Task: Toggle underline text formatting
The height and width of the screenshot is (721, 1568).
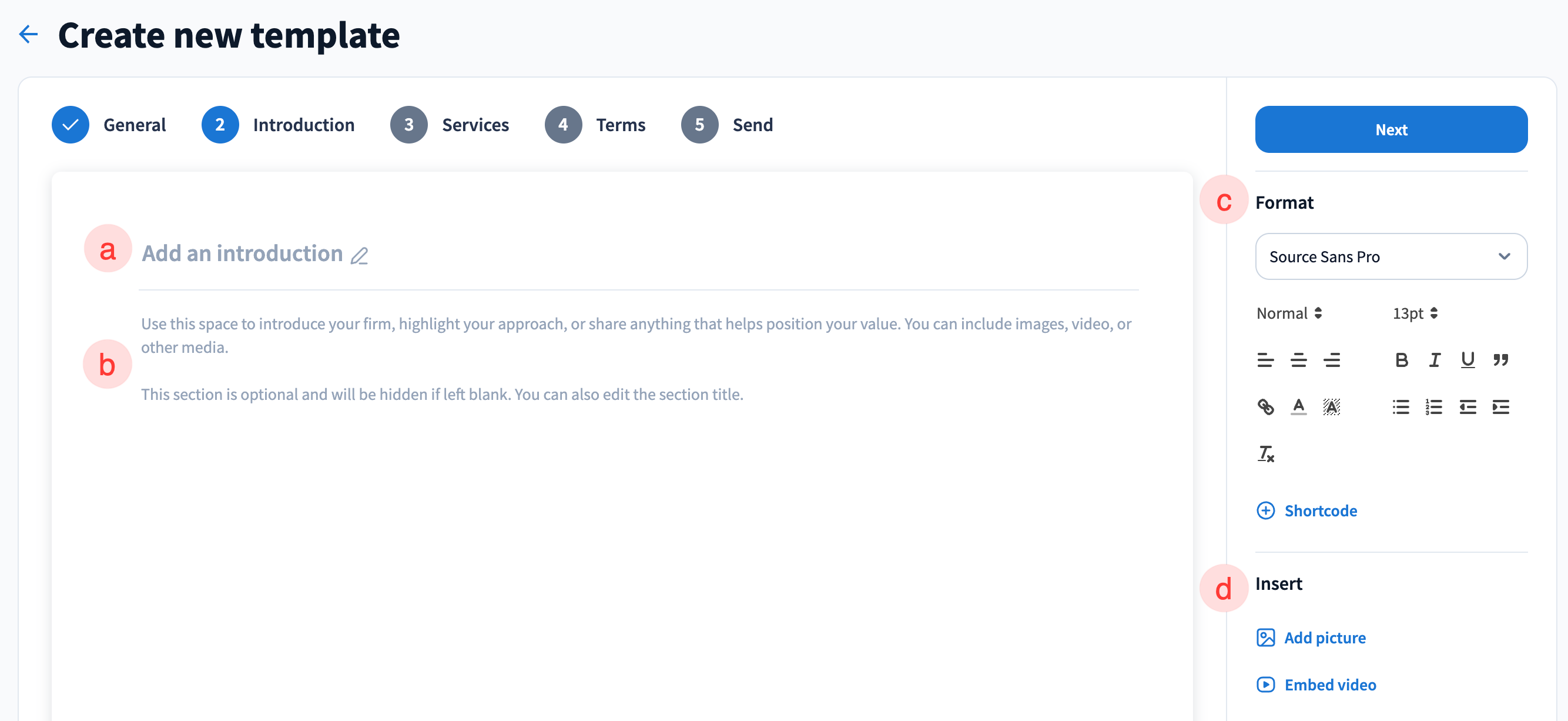Action: [x=1468, y=360]
